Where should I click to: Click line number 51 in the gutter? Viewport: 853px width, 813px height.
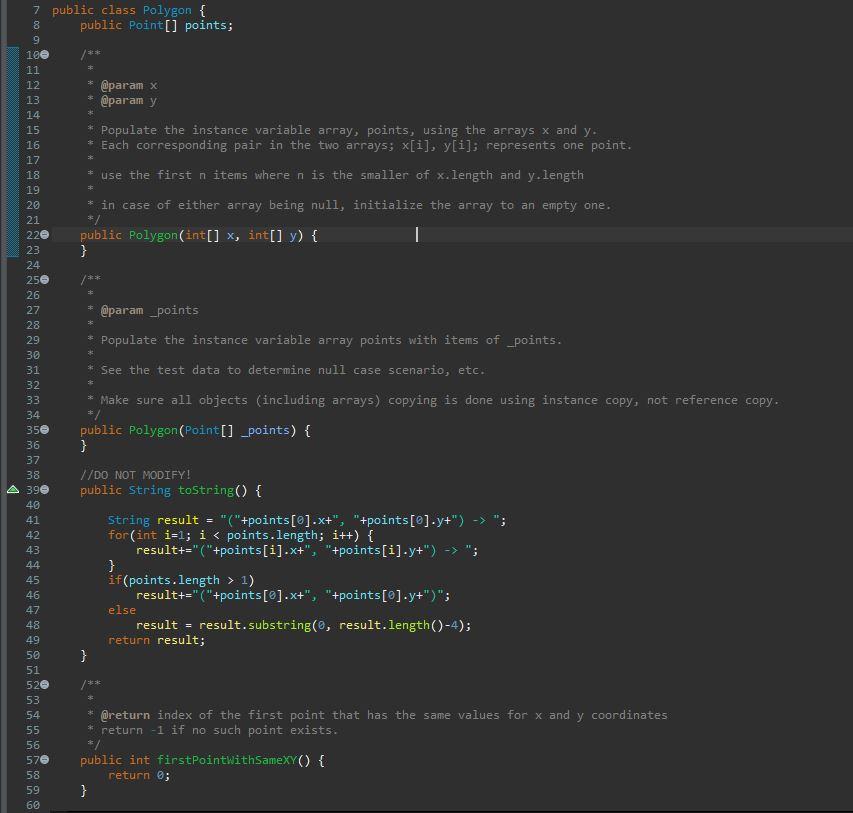(x=33, y=670)
